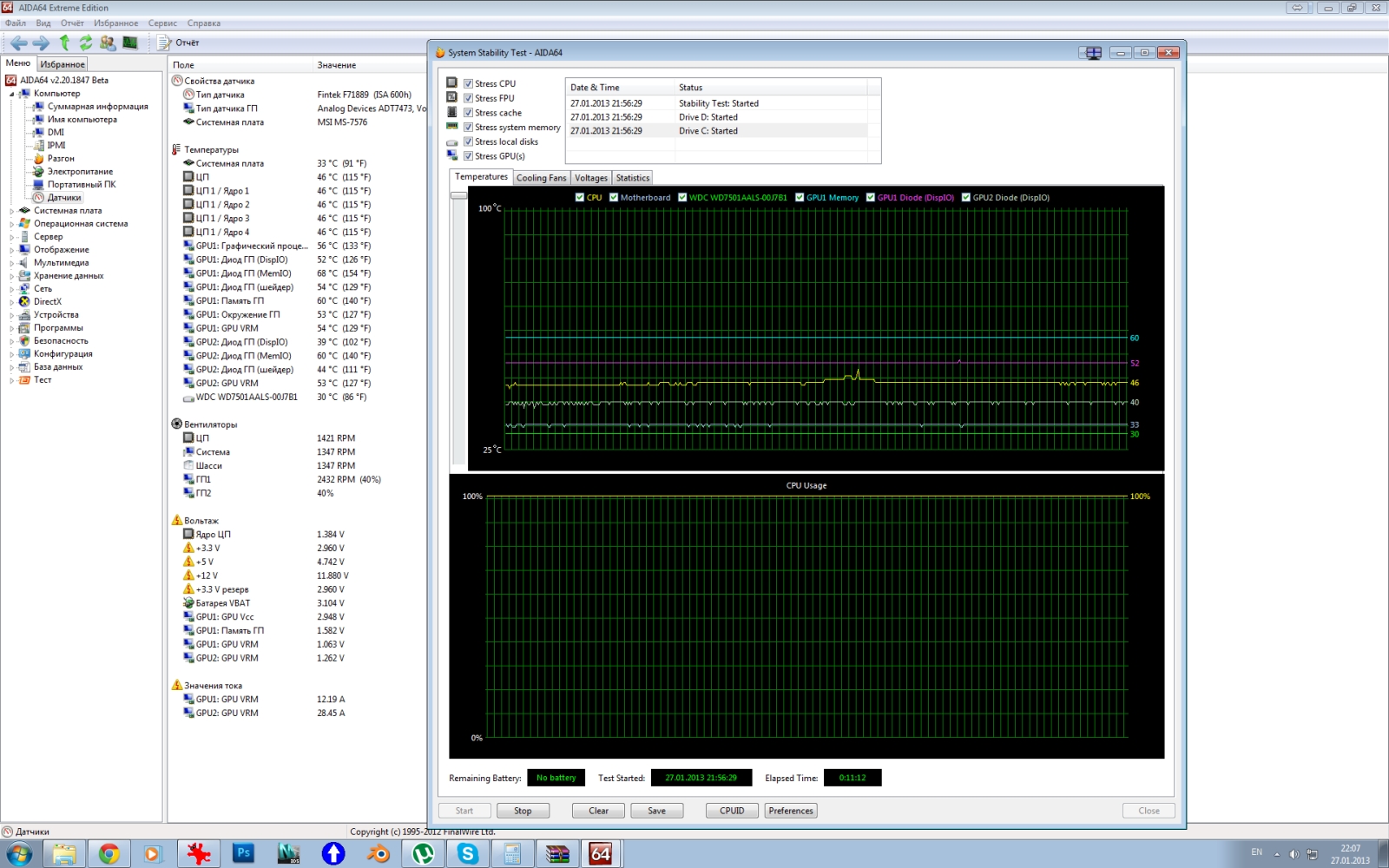This screenshot has width=1389, height=868.
Task: Open Google Chrome from the taskbar
Action: 109,854
